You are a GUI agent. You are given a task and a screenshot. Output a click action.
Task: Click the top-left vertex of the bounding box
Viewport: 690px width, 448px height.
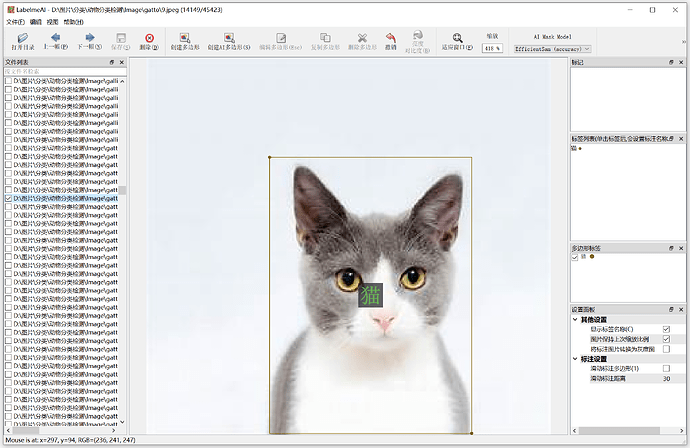270,157
